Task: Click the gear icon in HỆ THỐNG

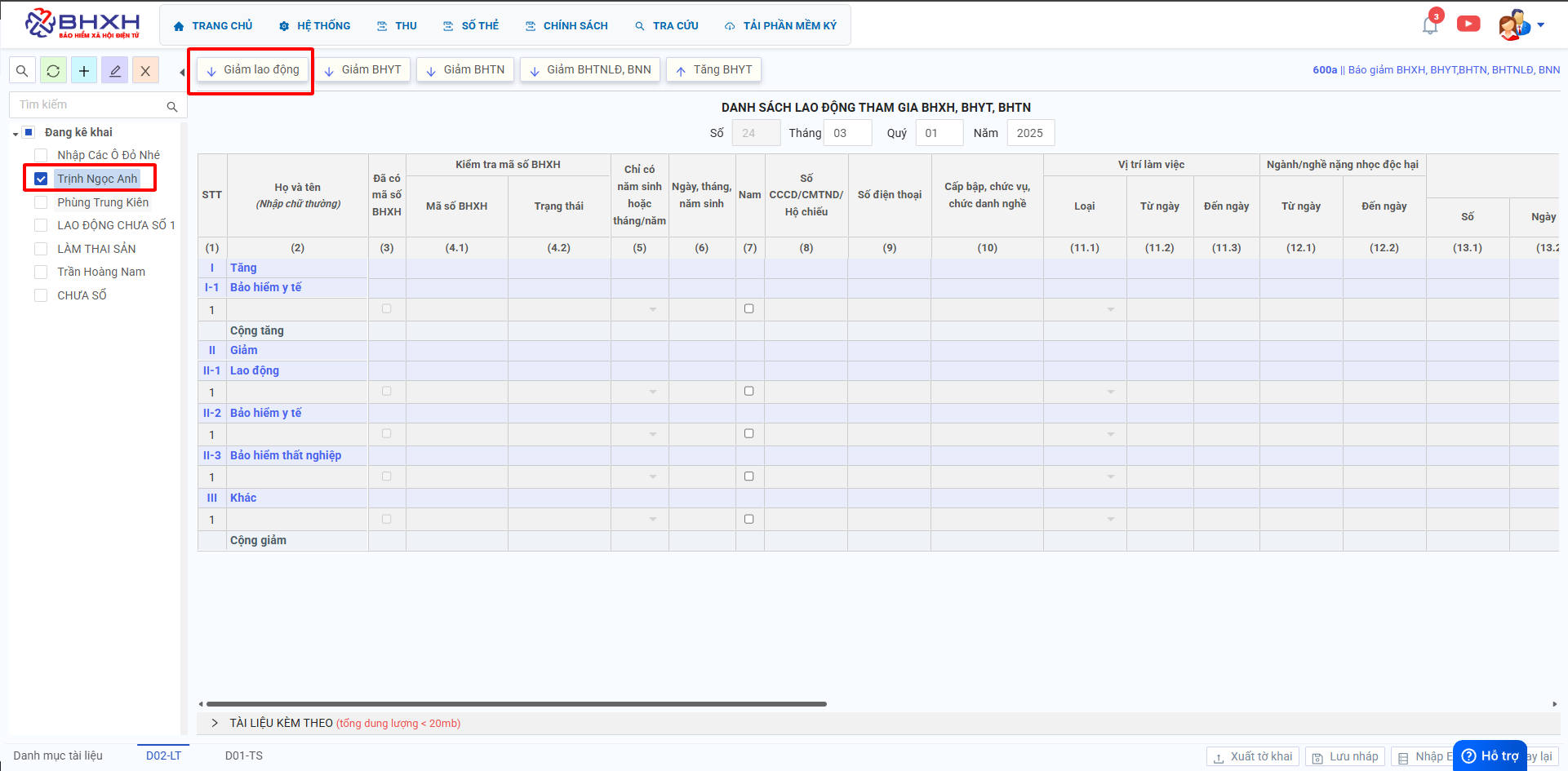Action: (x=284, y=26)
